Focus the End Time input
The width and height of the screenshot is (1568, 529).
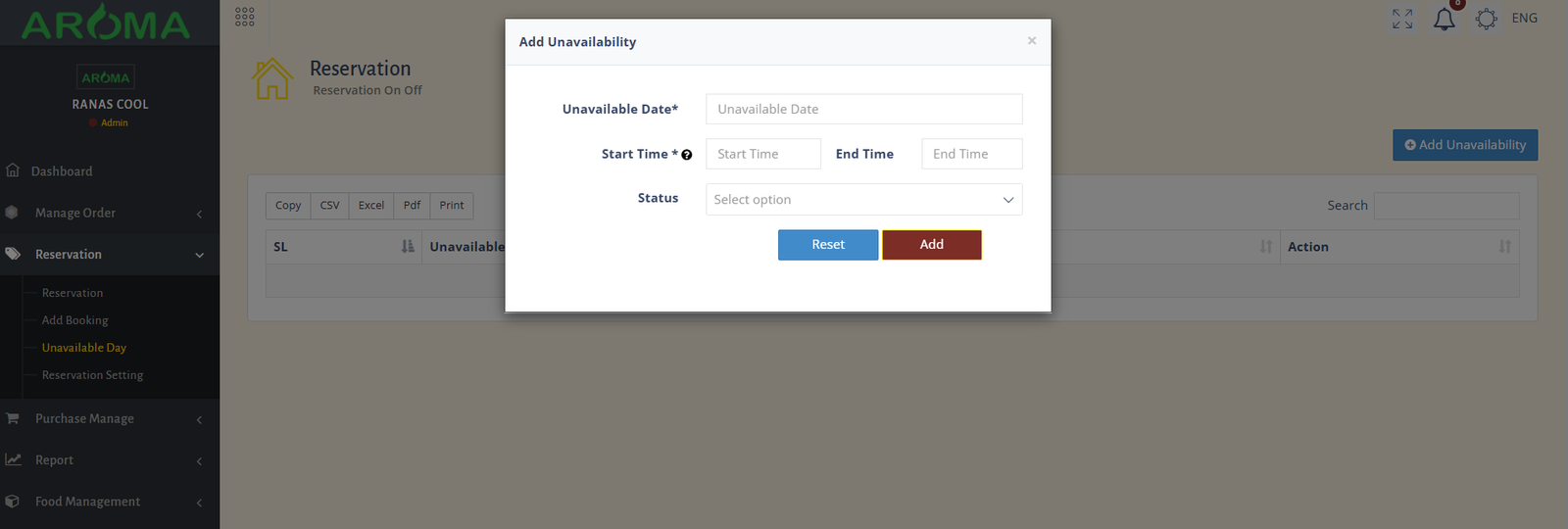971,154
